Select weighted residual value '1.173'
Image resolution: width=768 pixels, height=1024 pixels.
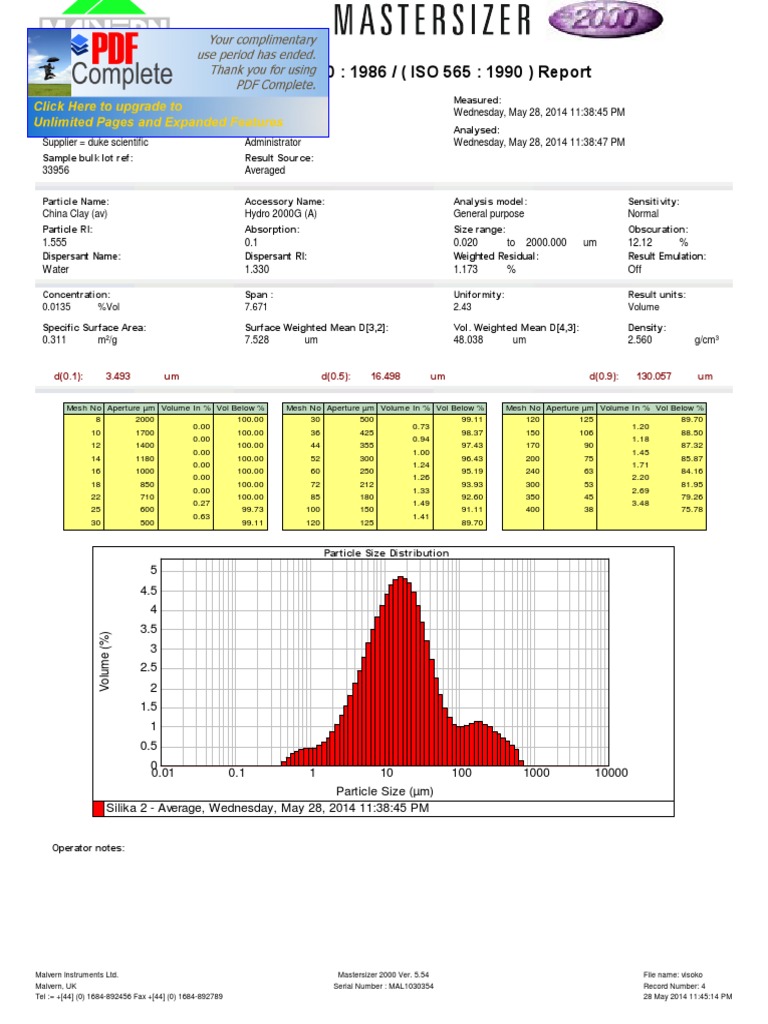[x=466, y=270]
